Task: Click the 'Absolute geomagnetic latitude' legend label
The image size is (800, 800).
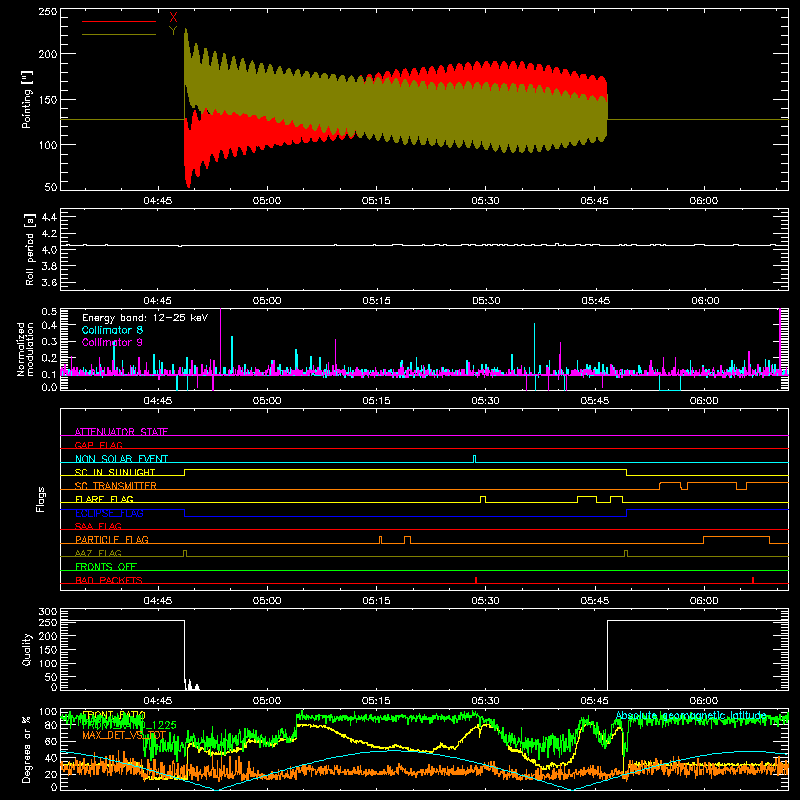Action: pyautogui.click(x=691, y=716)
